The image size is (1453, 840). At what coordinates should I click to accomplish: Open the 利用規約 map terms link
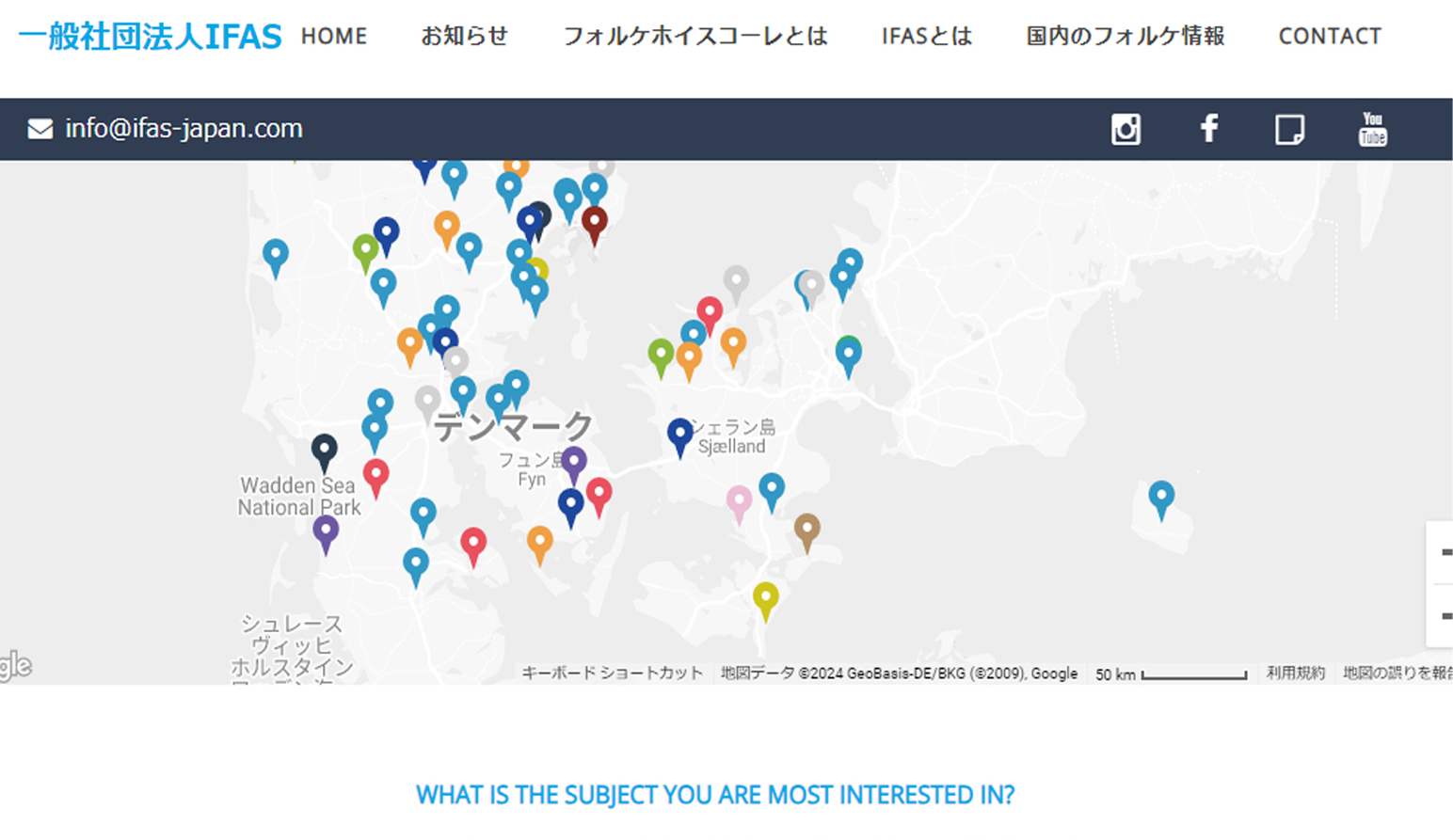(1295, 674)
